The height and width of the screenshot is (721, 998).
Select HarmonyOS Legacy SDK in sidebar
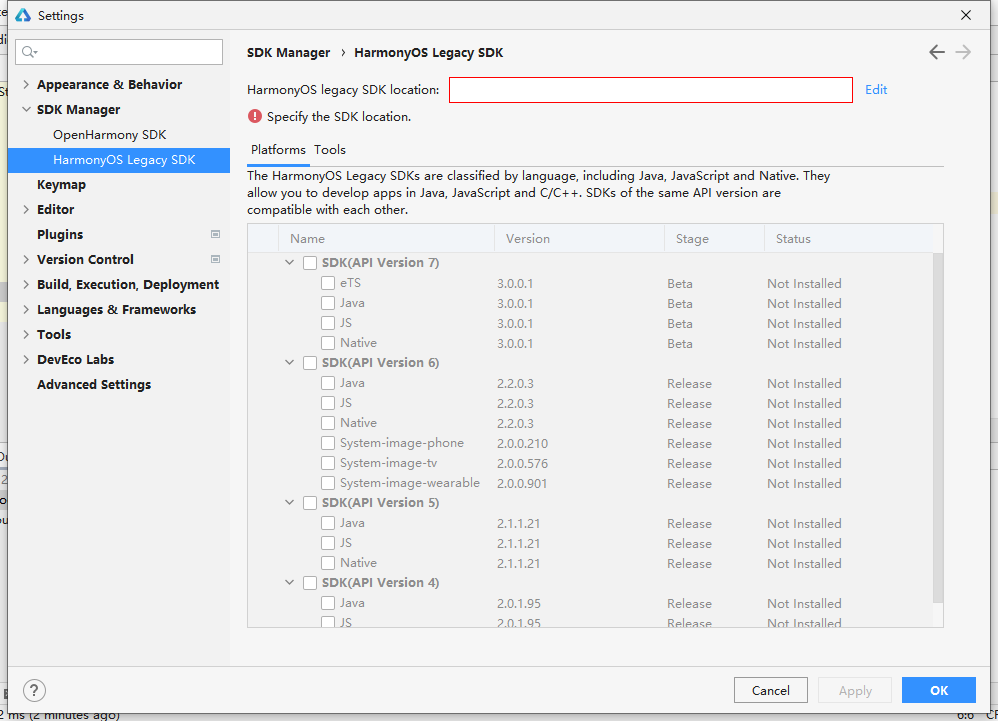click(x=119, y=160)
